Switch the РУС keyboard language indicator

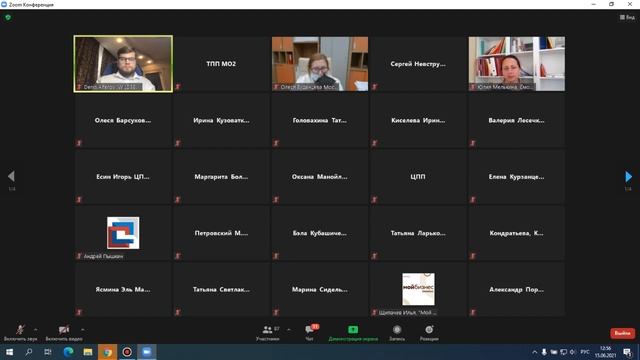click(585, 352)
